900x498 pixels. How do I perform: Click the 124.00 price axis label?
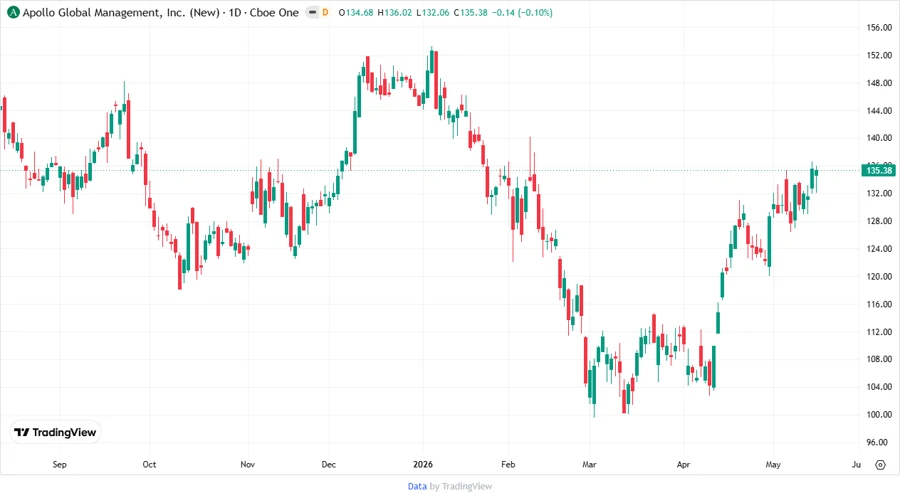(x=879, y=249)
